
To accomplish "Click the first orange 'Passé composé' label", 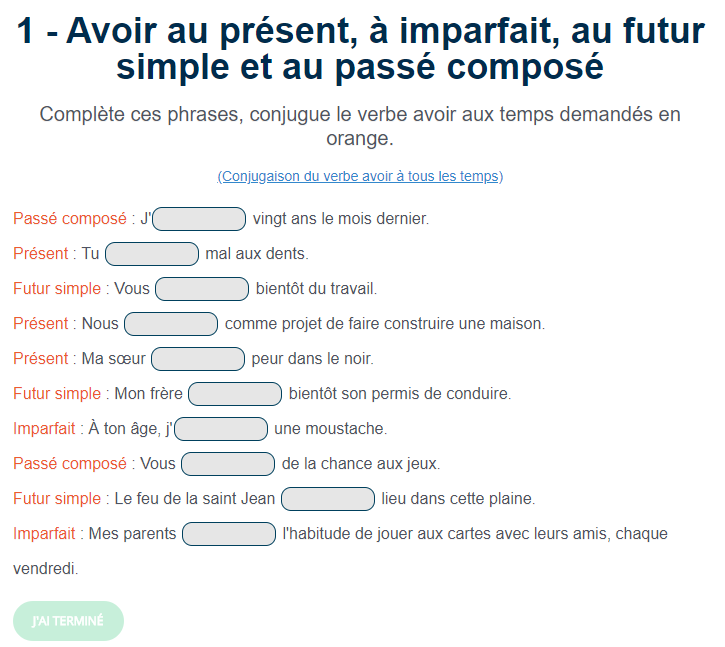I will click(x=70, y=218).
